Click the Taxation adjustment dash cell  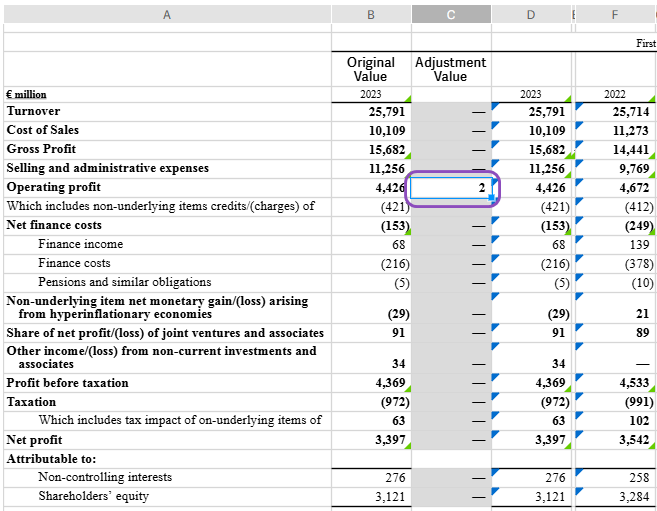pyautogui.click(x=451, y=402)
